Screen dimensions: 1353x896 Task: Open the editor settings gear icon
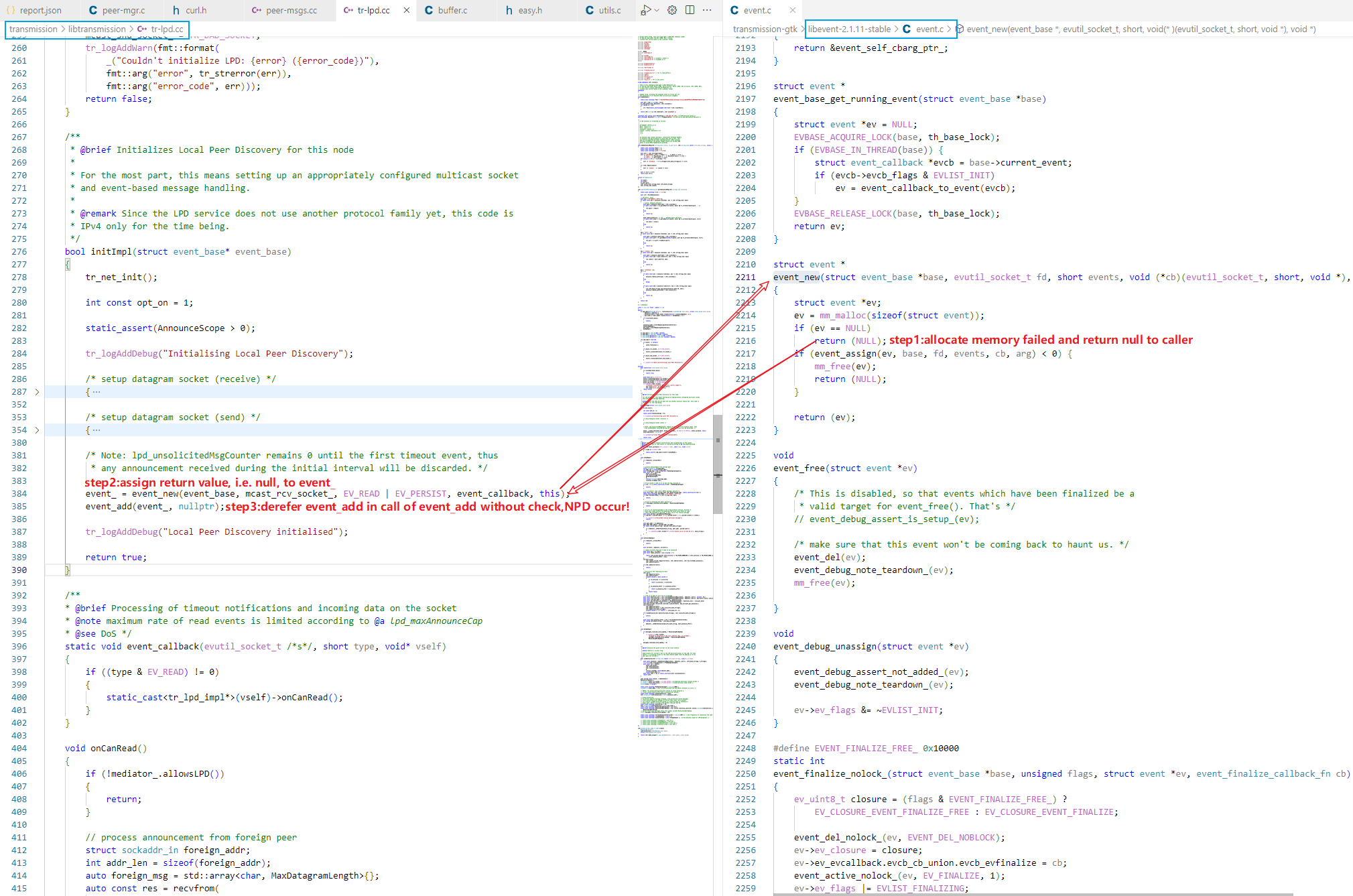pos(672,10)
